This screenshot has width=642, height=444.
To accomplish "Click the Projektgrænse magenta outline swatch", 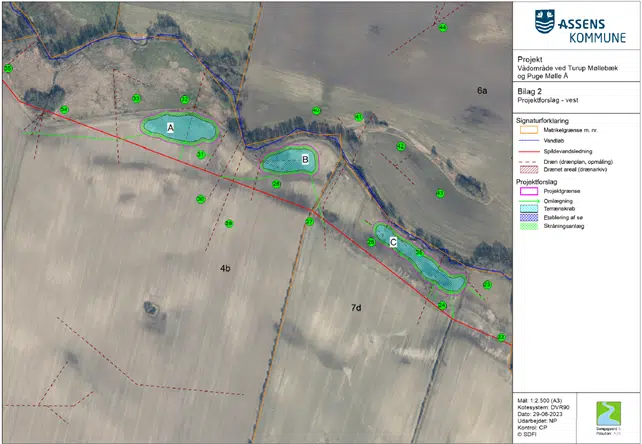I will [x=529, y=190].
